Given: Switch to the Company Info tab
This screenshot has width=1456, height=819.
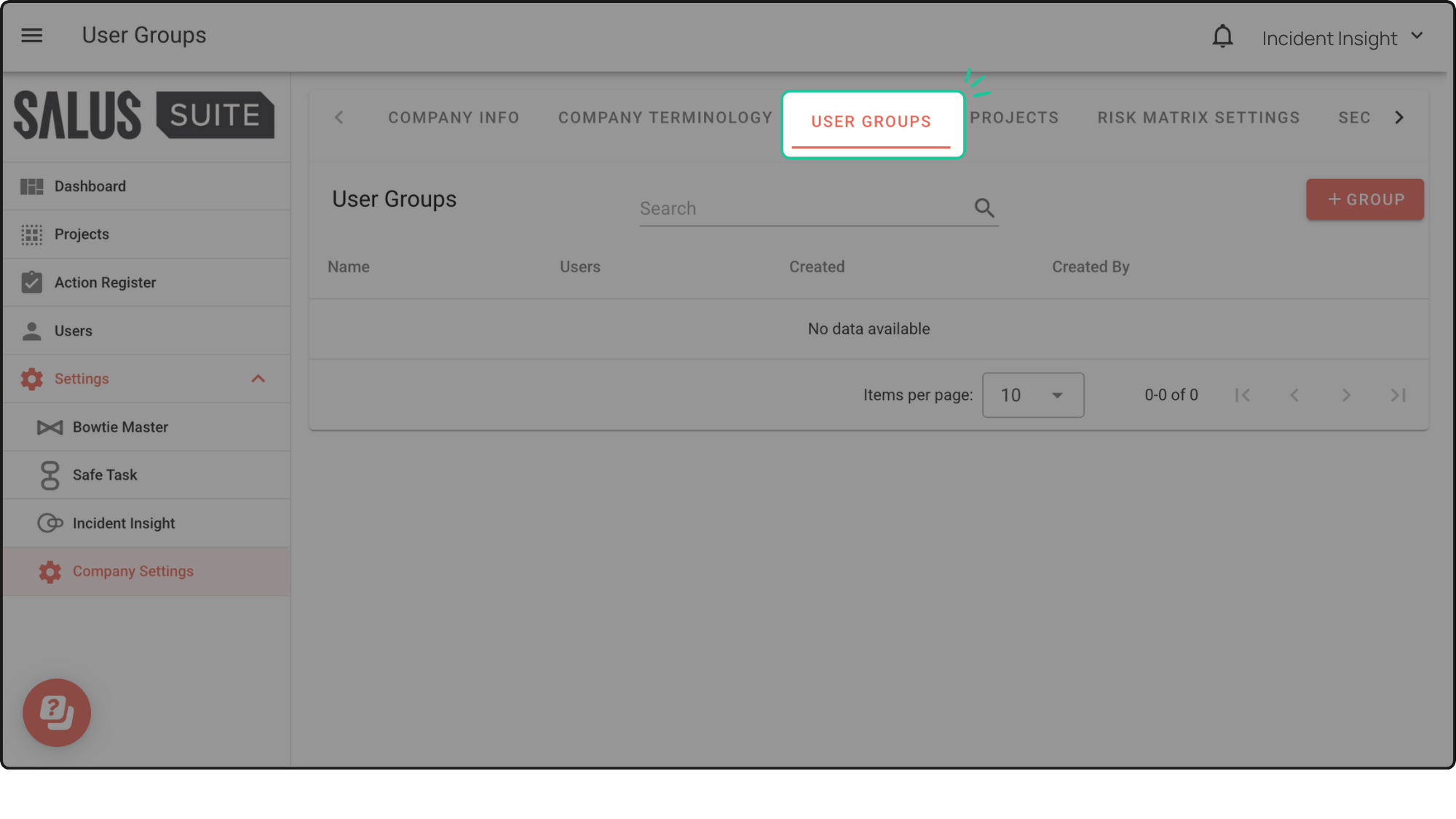Looking at the screenshot, I should pos(453,118).
